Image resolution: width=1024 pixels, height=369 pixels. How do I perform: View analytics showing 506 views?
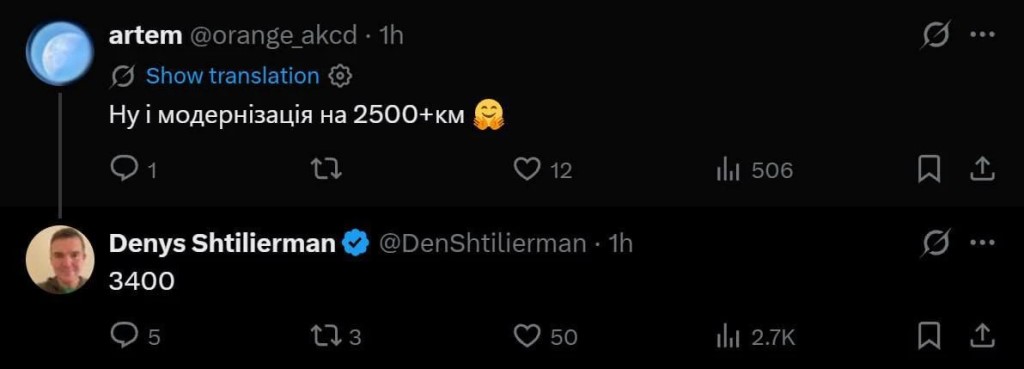[754, 170]
